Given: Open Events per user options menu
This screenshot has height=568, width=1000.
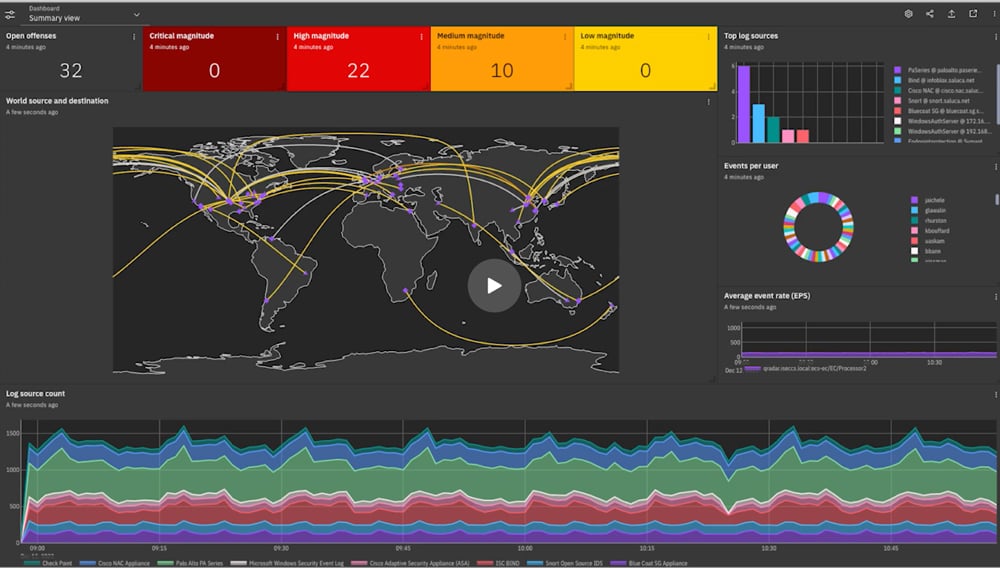Looking at the screenshot, I should point(996,166).
